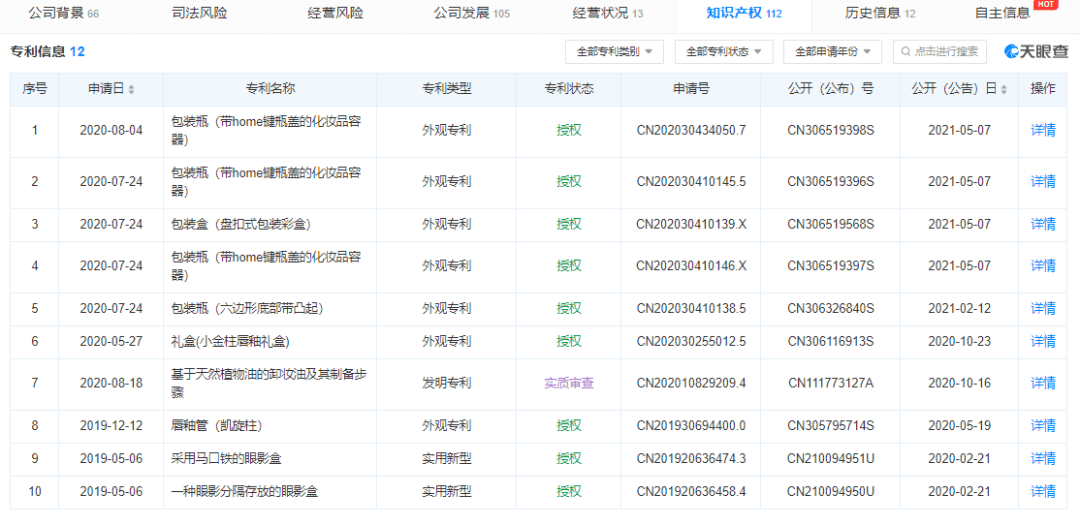Screen dimensions: 1080x525
Task: Open the 全部专利类别 dropdown
Action: 614,51
